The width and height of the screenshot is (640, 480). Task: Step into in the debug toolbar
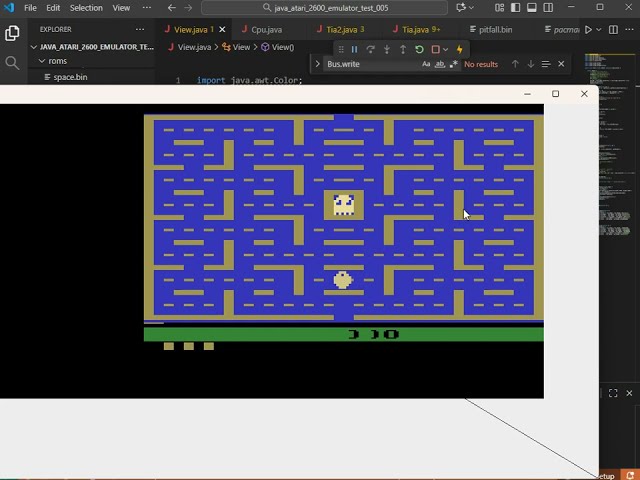pos(387,49)
